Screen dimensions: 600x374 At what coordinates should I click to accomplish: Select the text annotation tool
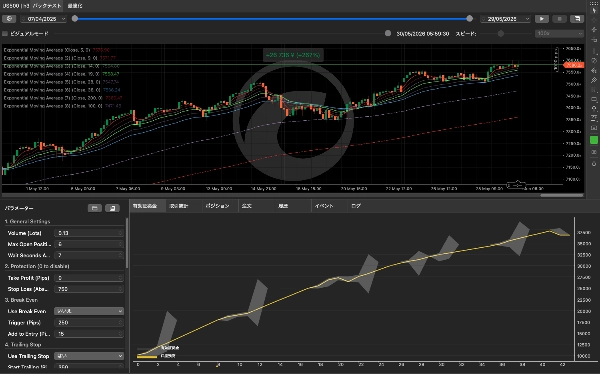click(594, 118)
